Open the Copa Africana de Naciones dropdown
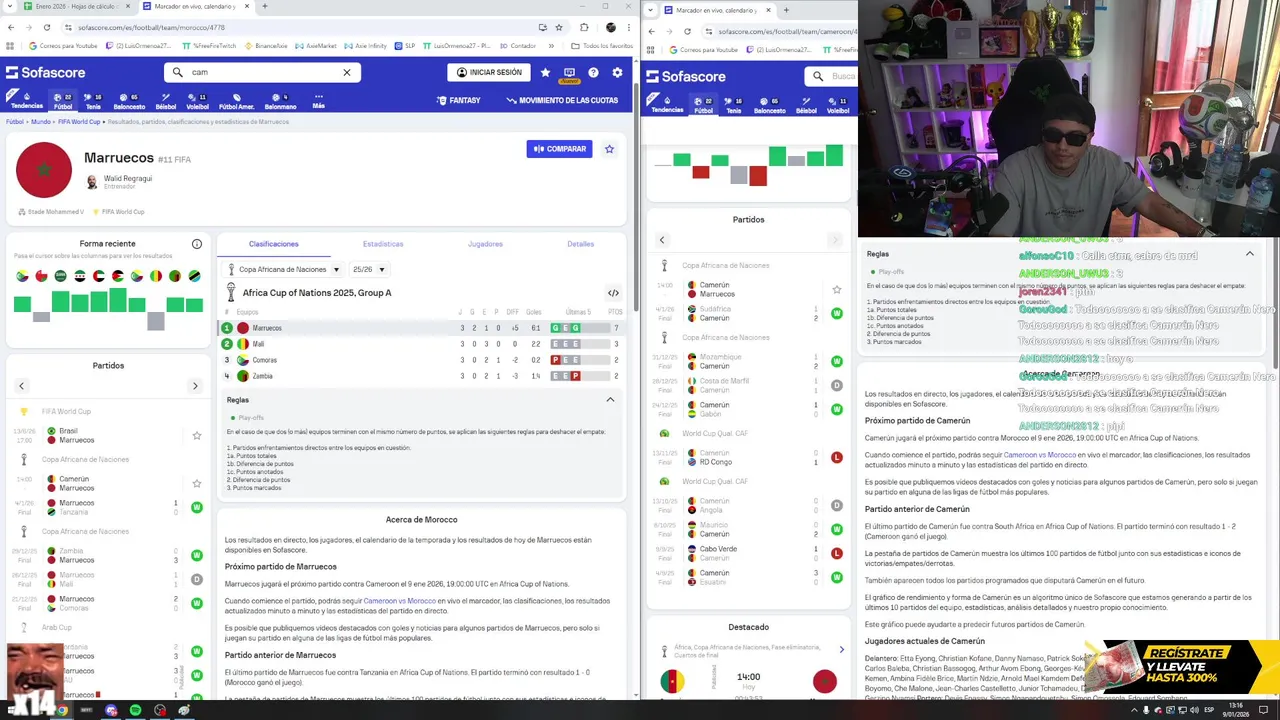The height and width of the screenshot is (720, 1280). tap(284, 269)
